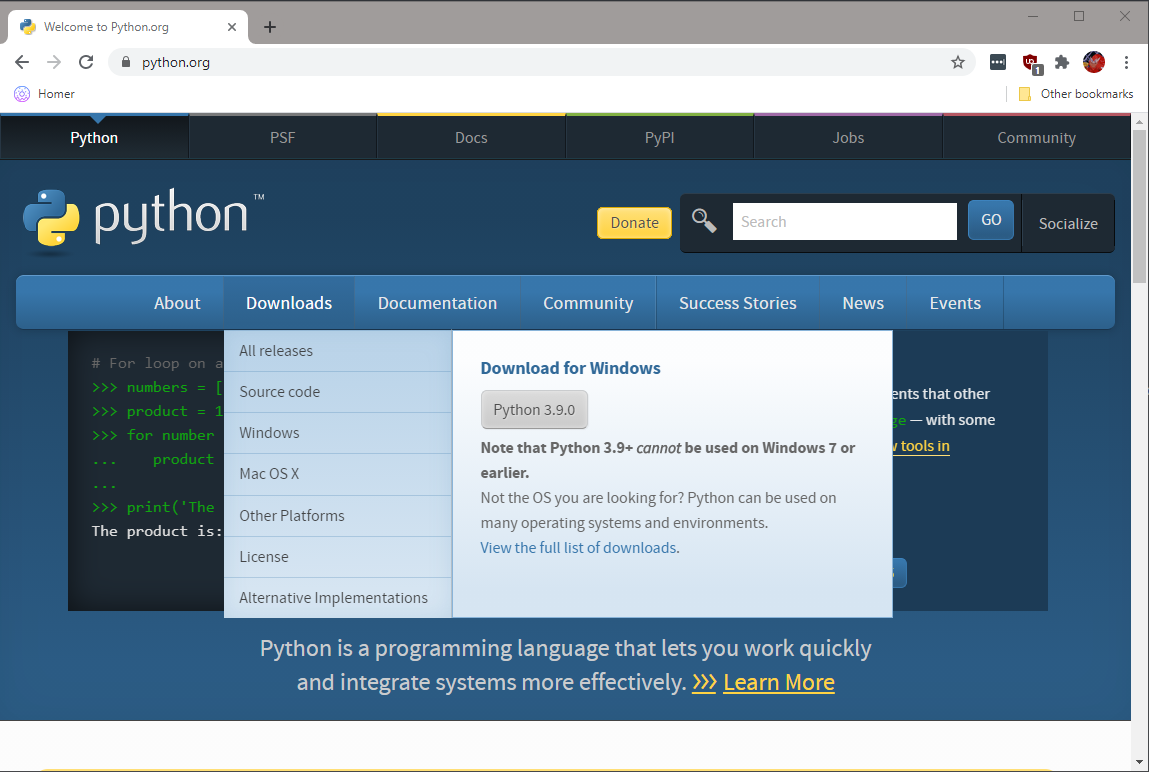Click the search magnifier icon

tap(705, 220)
